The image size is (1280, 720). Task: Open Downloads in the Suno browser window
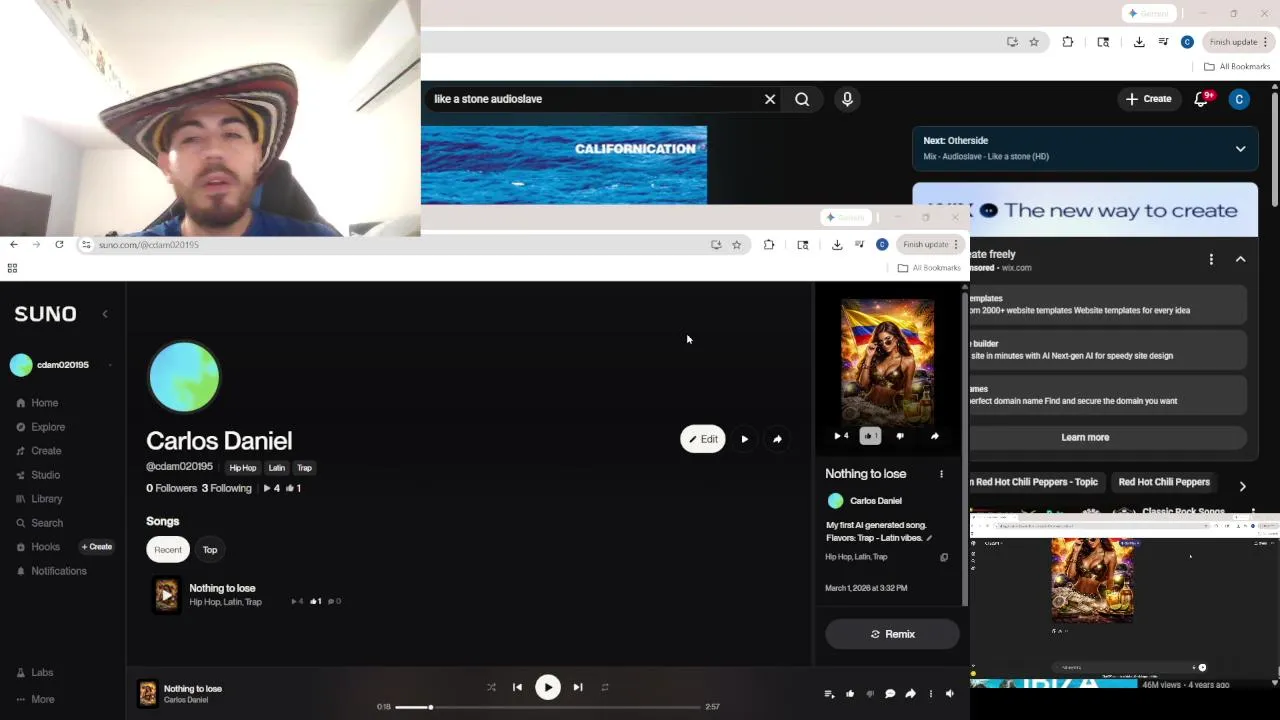coord(837,245)
